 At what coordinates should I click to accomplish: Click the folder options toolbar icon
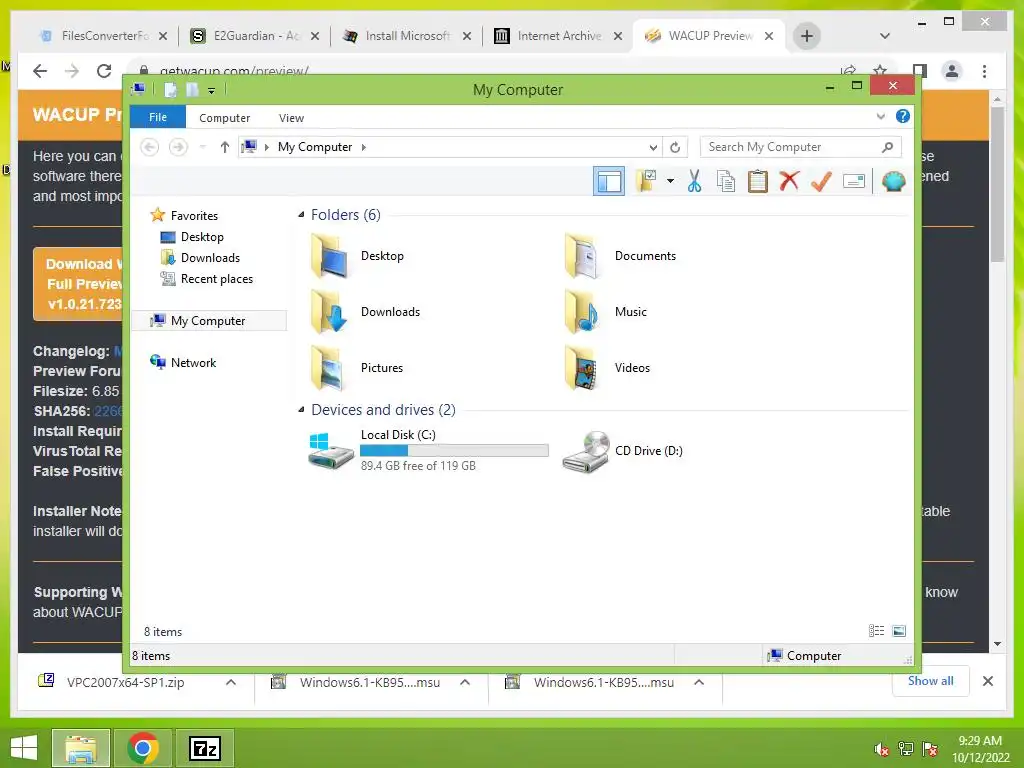click(x=647, y=181)
